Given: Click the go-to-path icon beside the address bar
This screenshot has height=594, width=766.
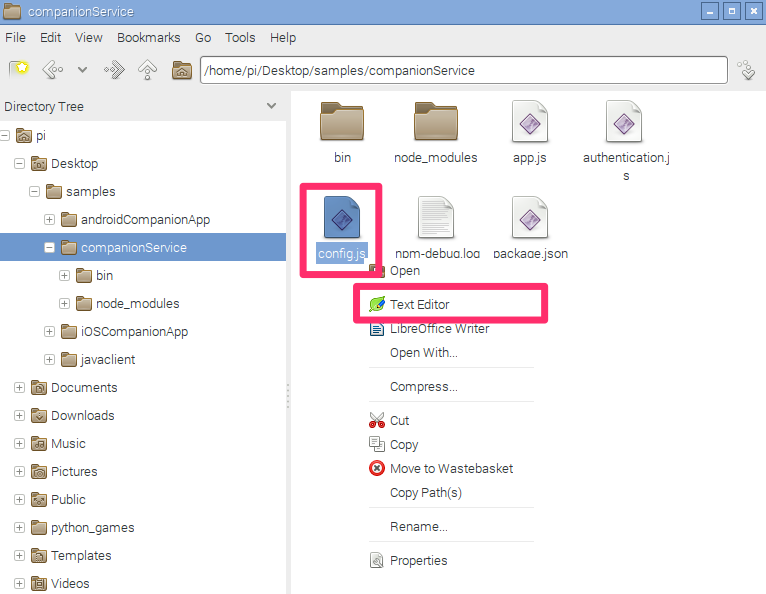Looking at the screenshot, I should pos(746,70).
